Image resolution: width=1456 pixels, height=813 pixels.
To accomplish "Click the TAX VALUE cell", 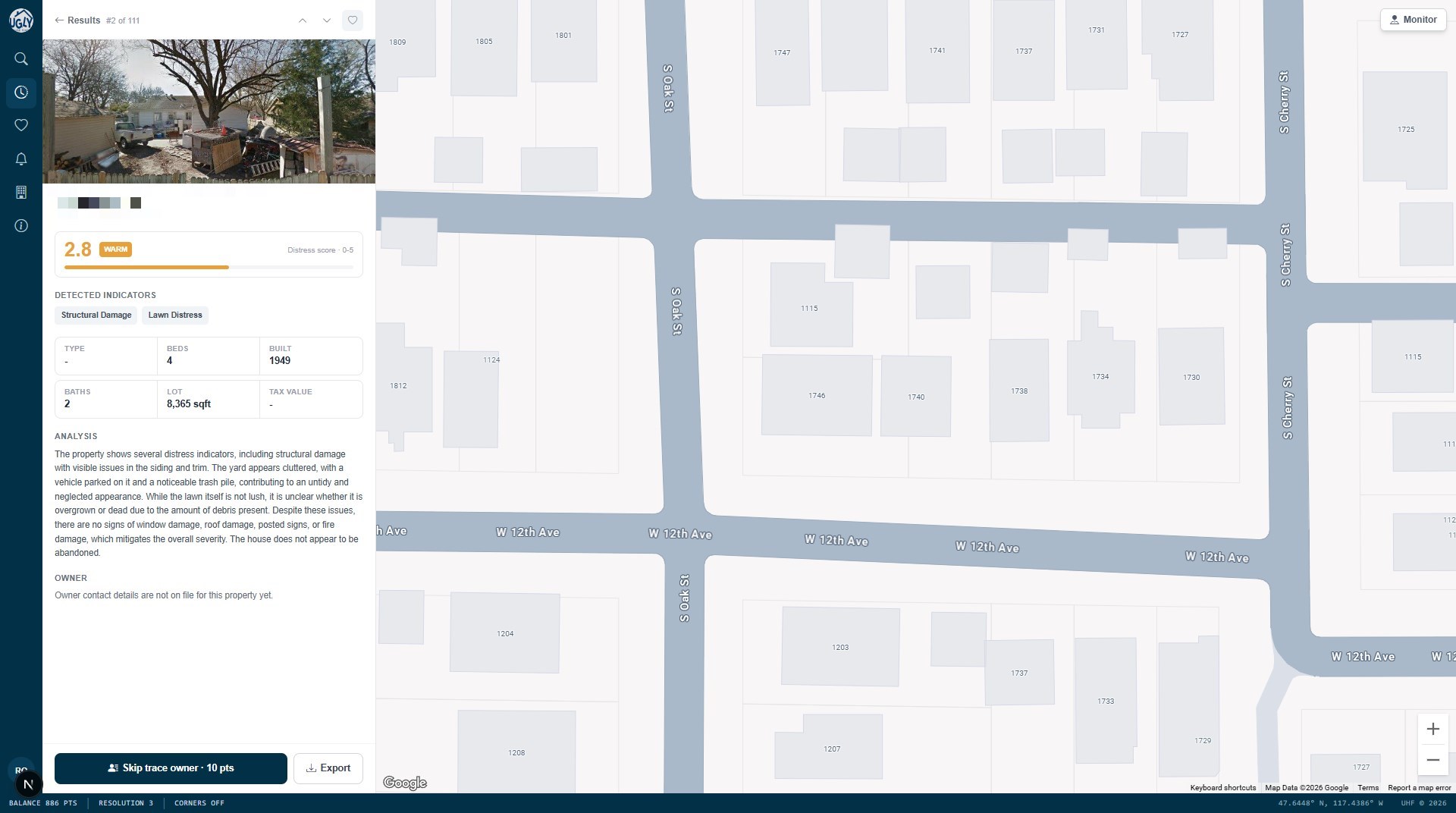I will coord(311,399).
